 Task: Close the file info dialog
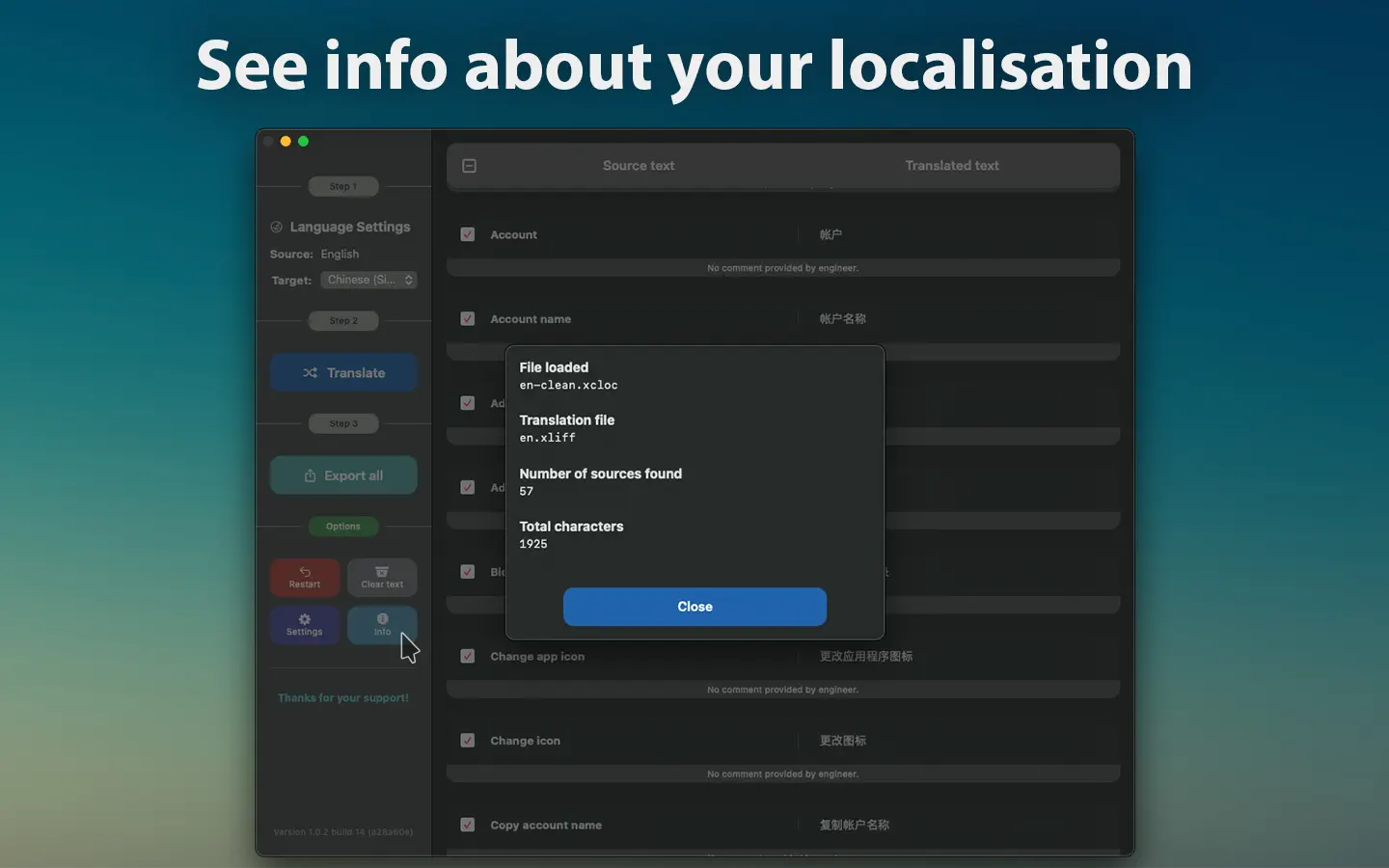point(694,607)
